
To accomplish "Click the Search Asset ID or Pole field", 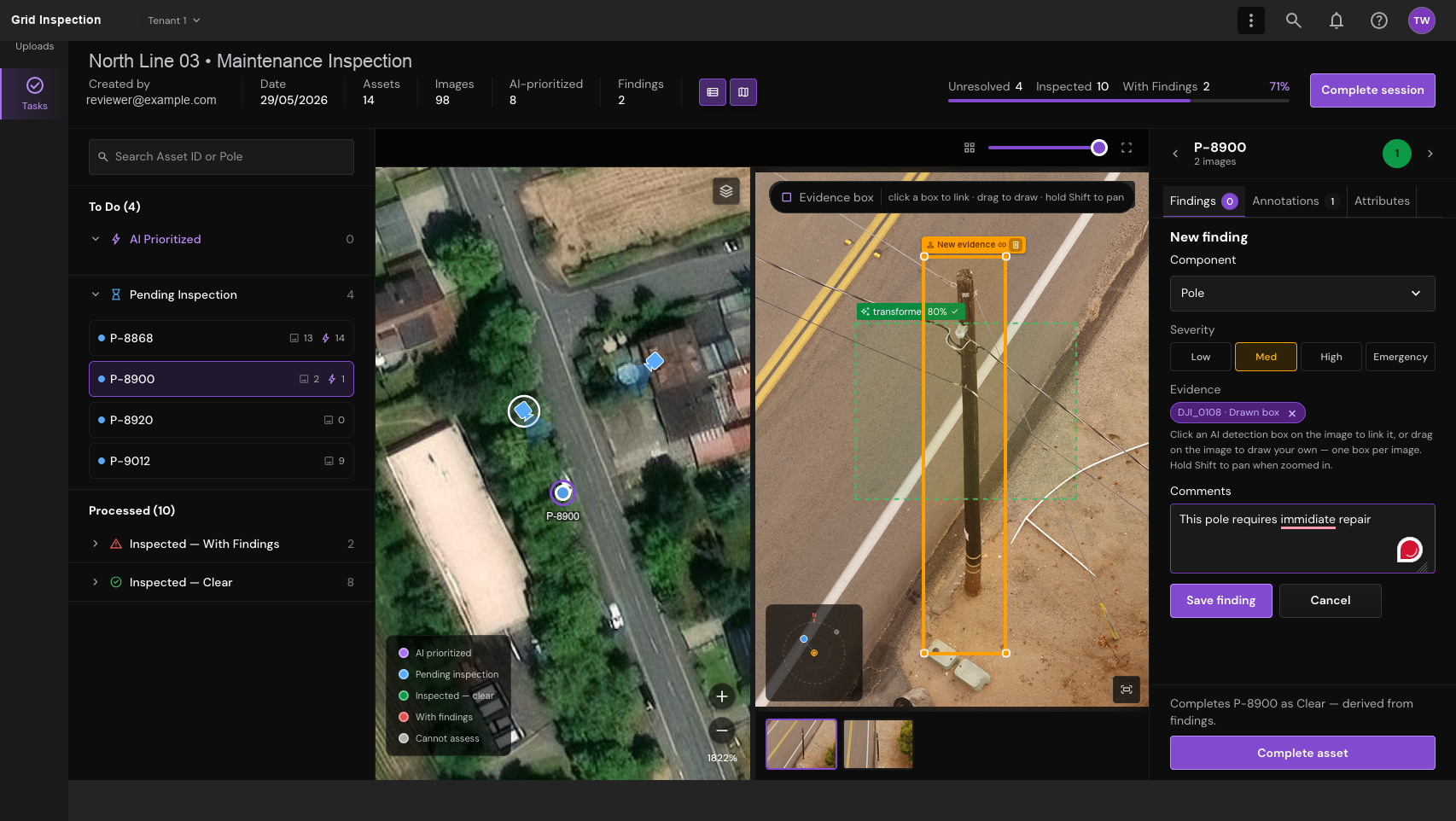I will (x=221, y=157).
